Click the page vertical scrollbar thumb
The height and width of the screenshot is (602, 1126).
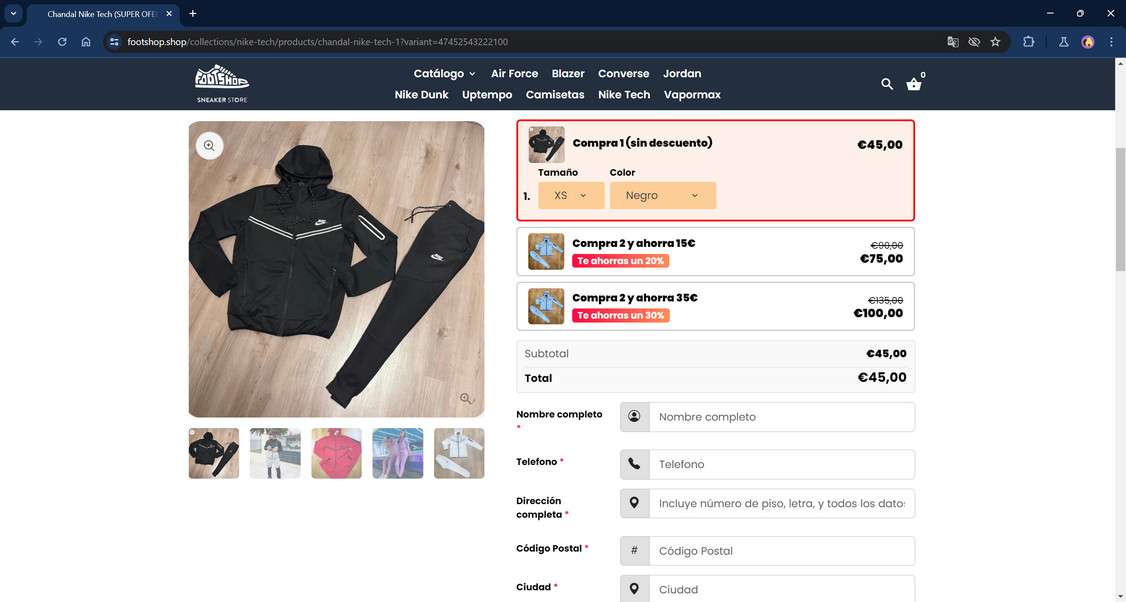[x=1120, y=209]
